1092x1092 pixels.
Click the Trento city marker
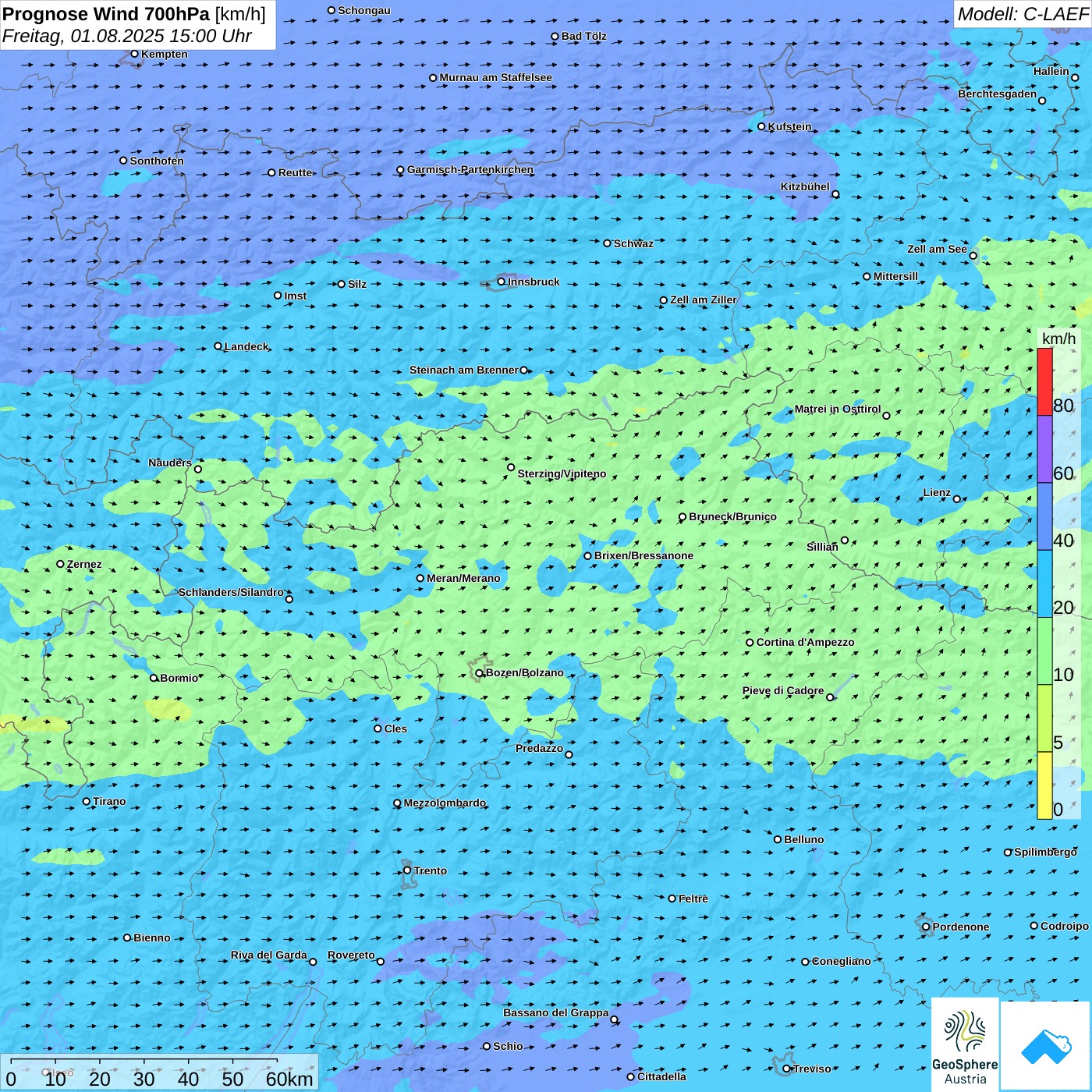click(x=407, y=870)
